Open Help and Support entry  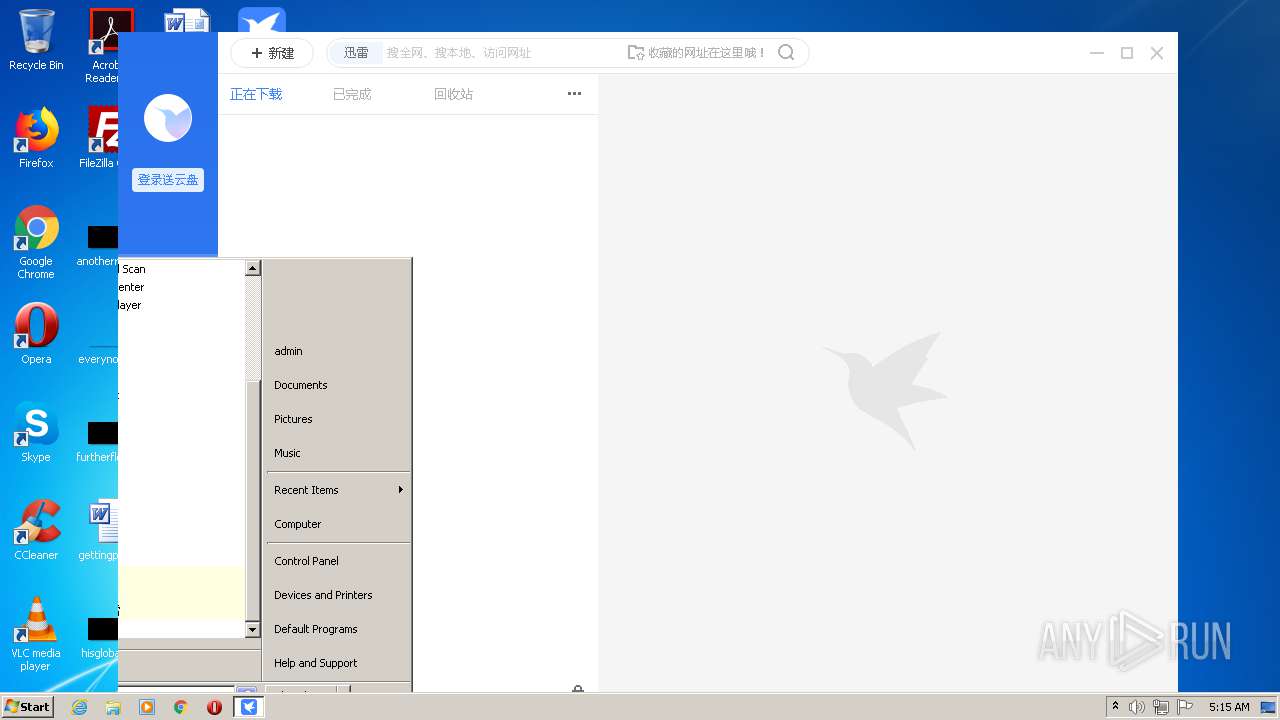coord(315,663)
